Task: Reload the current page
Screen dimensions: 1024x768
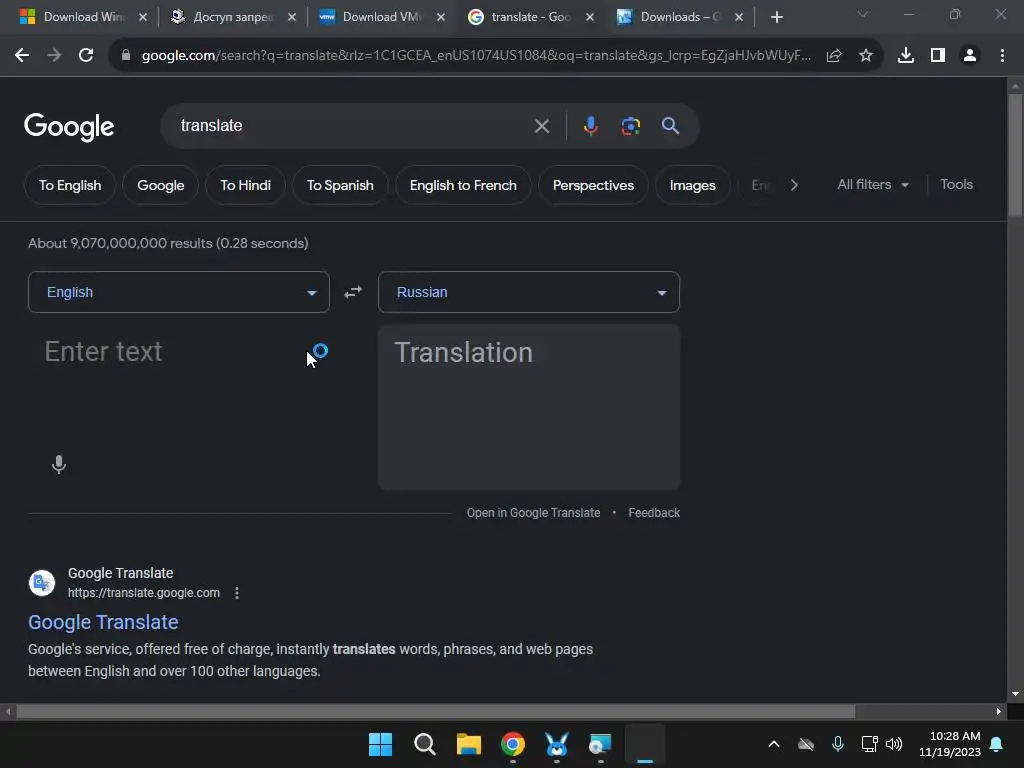Action: click(x=86, y=56)
